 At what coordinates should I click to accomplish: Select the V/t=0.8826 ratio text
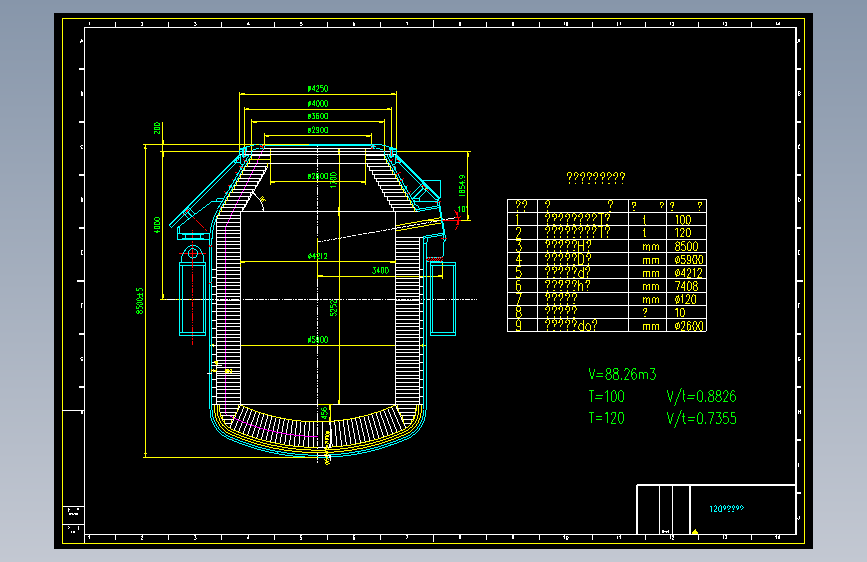[701, 397]
